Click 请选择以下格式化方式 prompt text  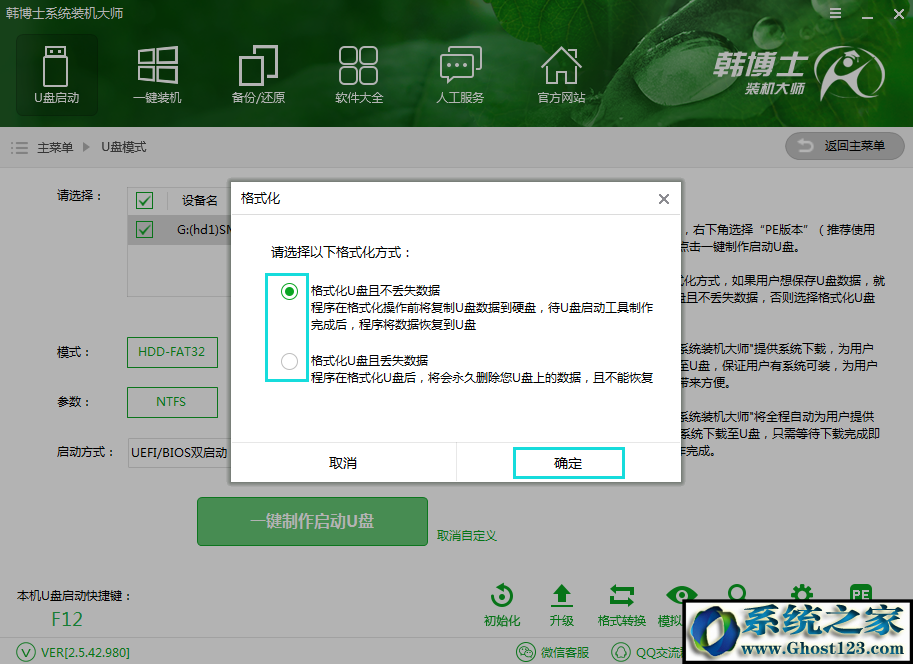tap(341, 253)
